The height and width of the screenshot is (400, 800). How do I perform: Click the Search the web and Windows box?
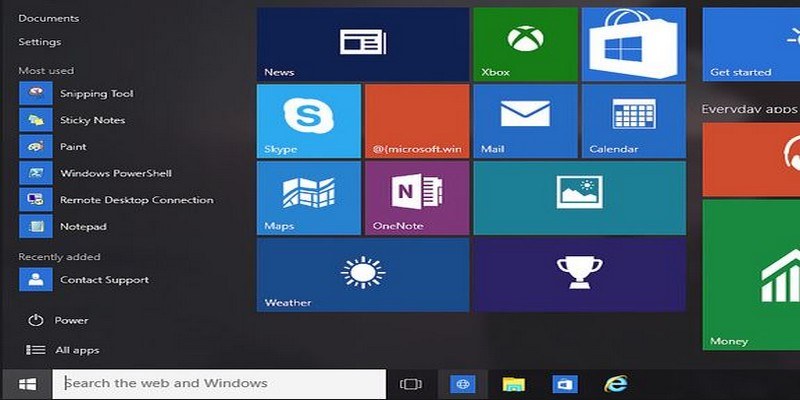point(219,384)
